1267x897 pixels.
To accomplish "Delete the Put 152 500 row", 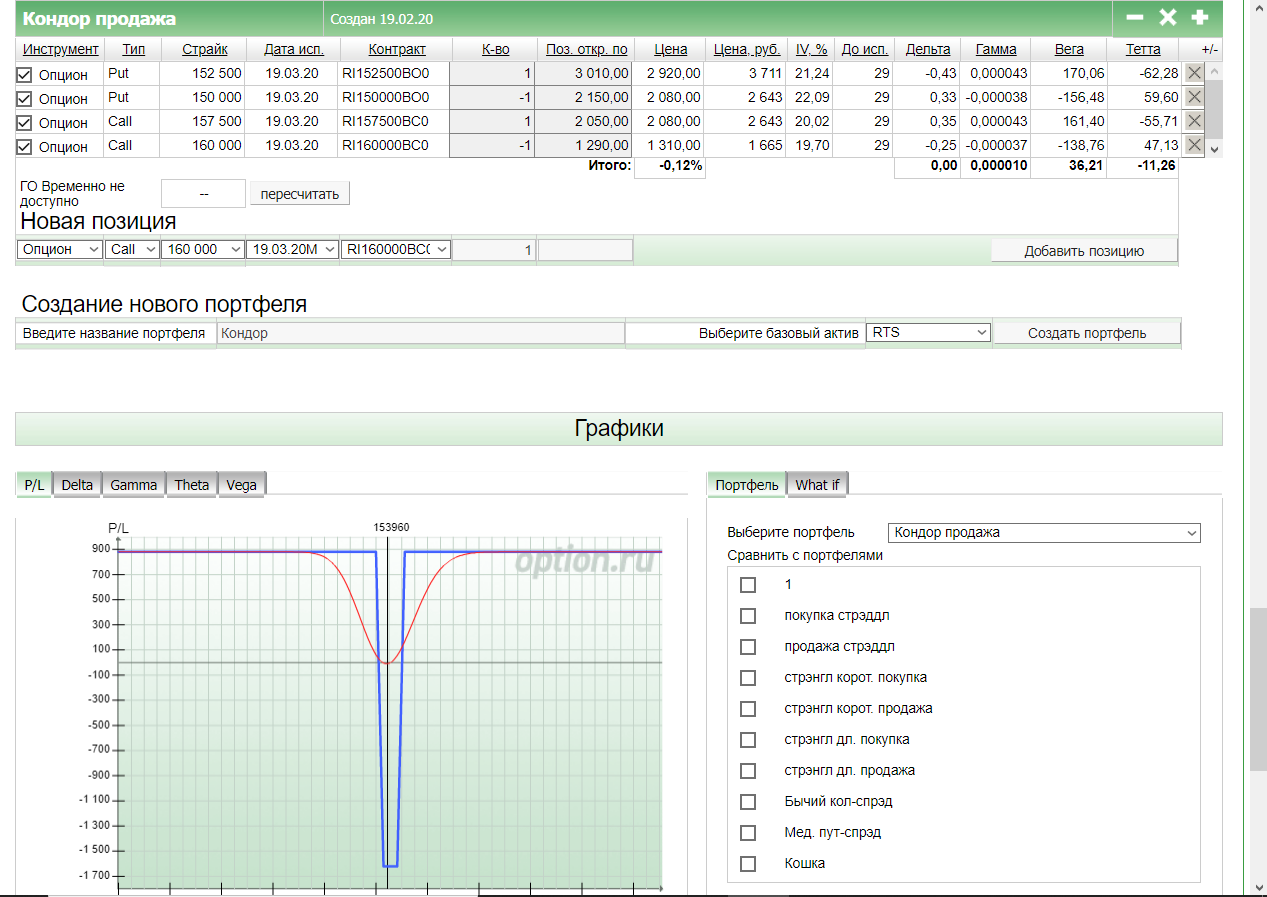I will pos(1194,72).
